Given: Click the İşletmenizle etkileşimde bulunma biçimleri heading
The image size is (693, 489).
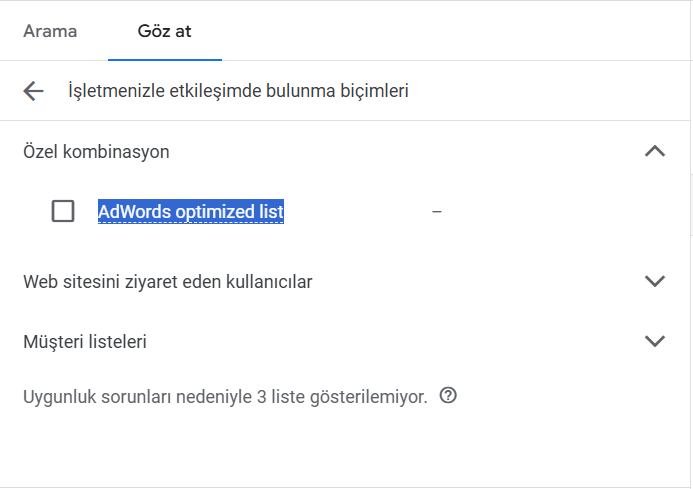Looking at the screenshot, I should 238,91.
